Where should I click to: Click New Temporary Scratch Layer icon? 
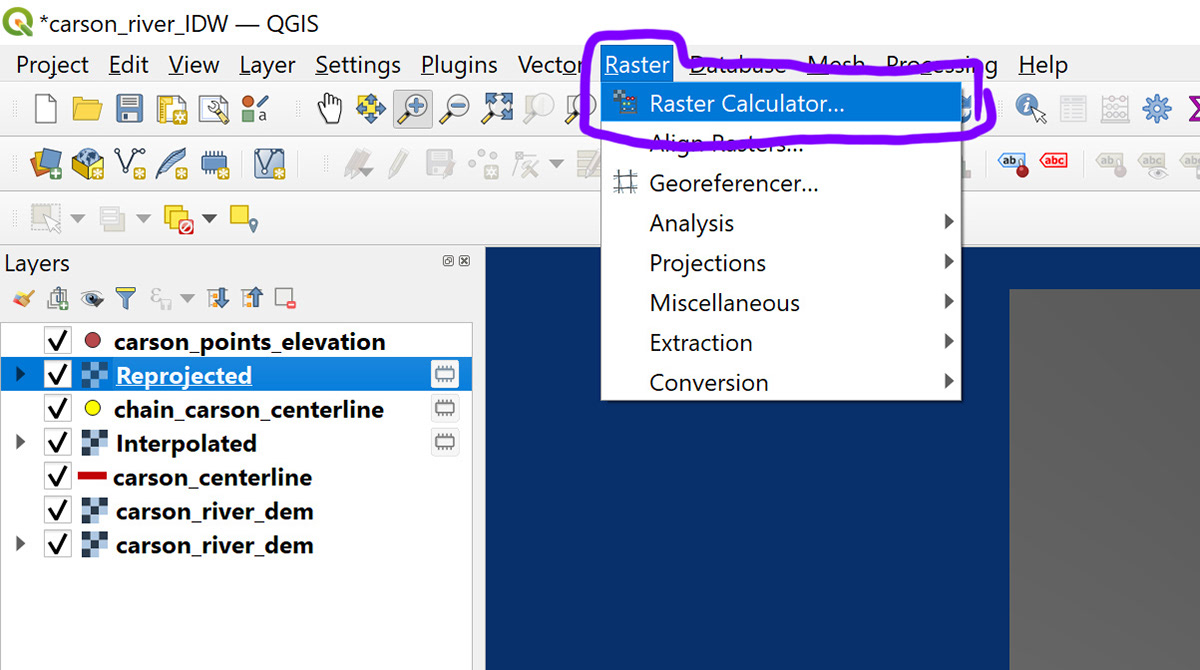pos(214,162)
